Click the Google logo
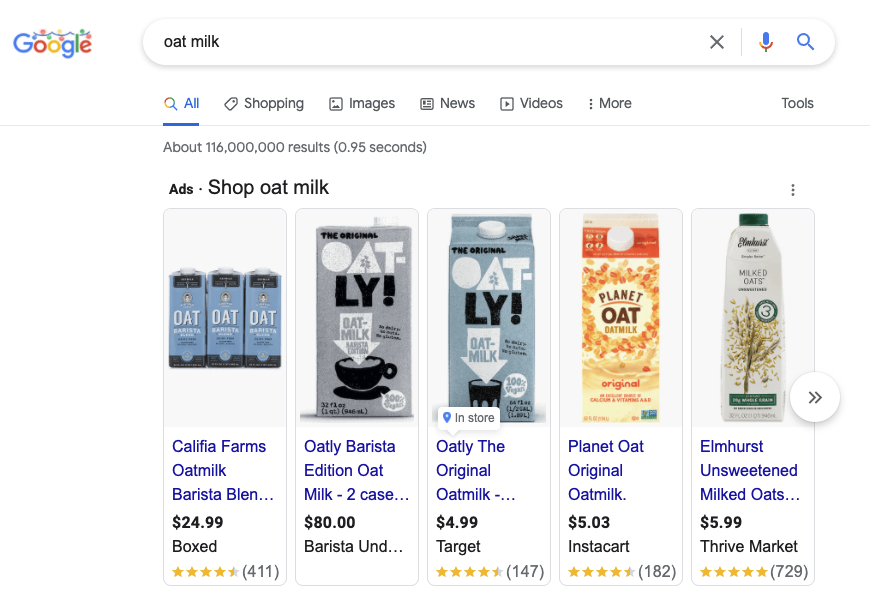The image size is (870, 605). pyautogui.click(x=52, y=43)
